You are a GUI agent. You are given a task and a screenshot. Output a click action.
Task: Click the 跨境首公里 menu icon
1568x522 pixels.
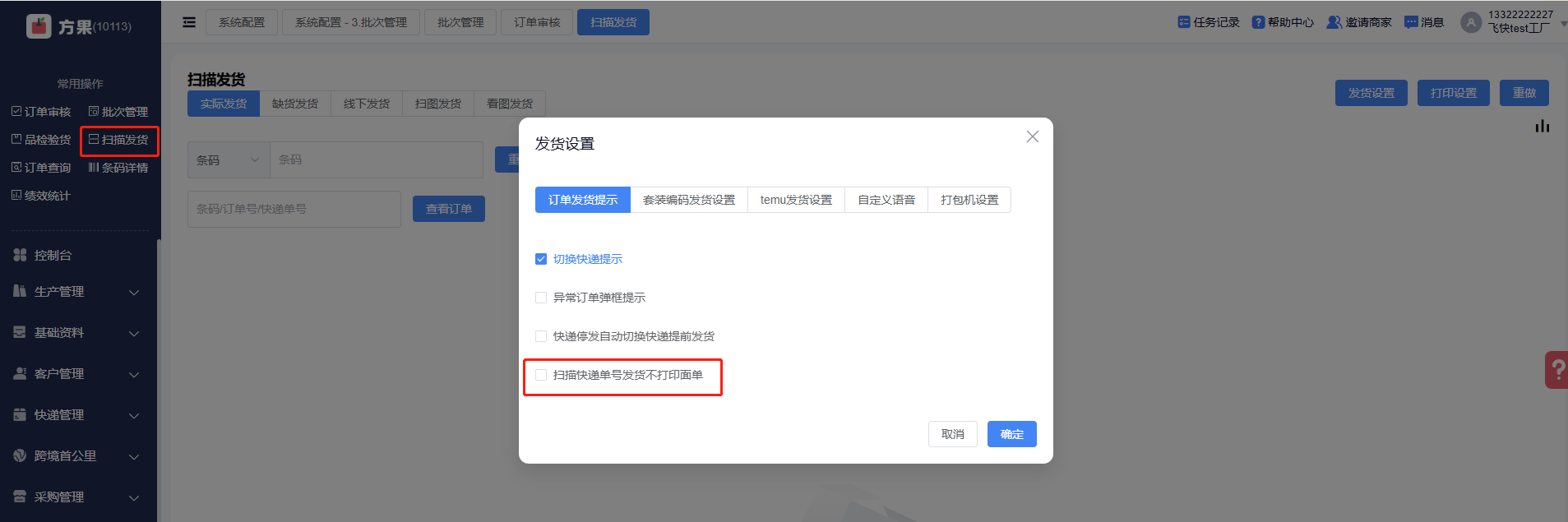[20, 455]
